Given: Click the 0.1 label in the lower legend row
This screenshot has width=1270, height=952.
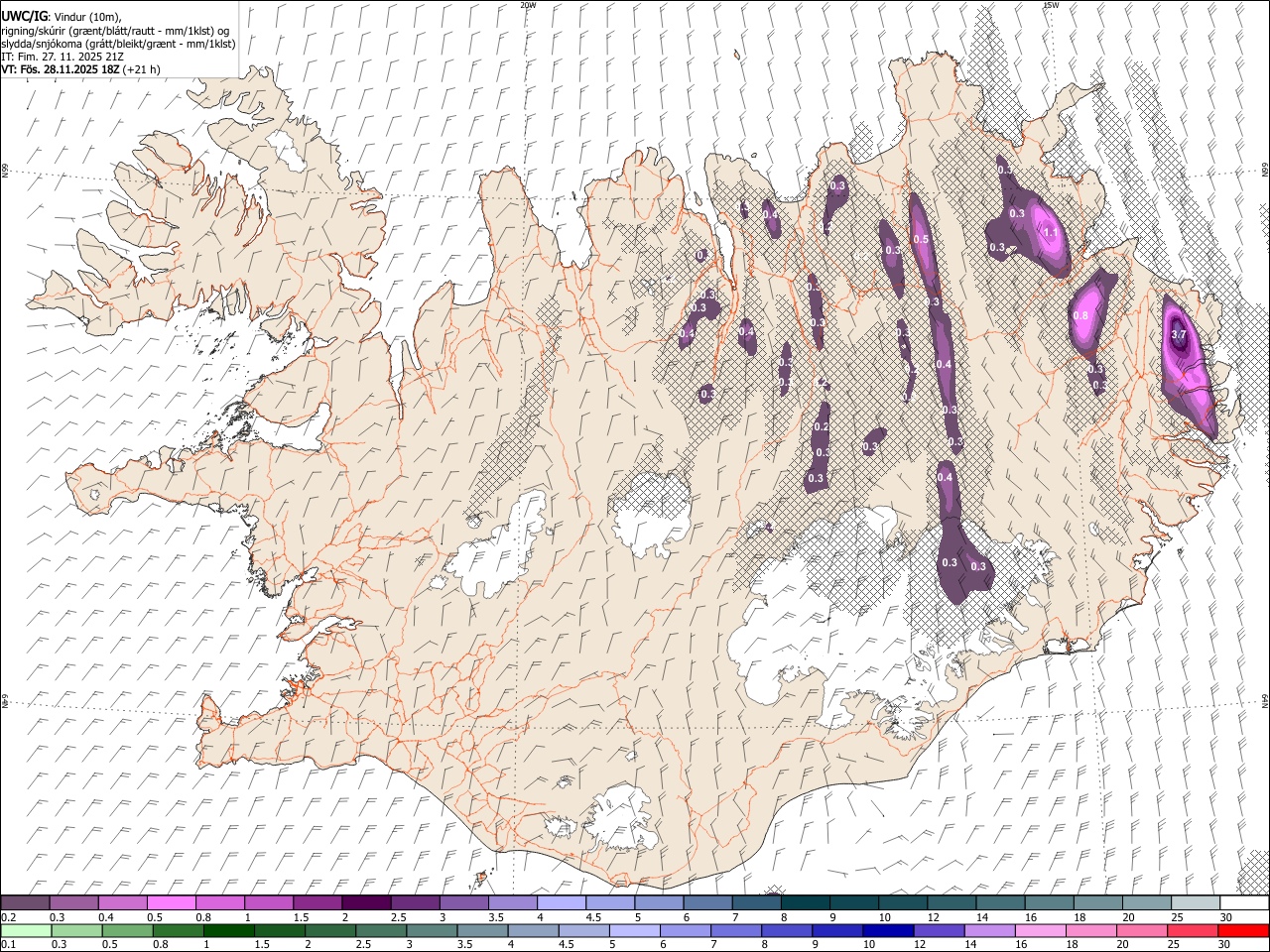Looking at the screenshot, I should 8,945.
